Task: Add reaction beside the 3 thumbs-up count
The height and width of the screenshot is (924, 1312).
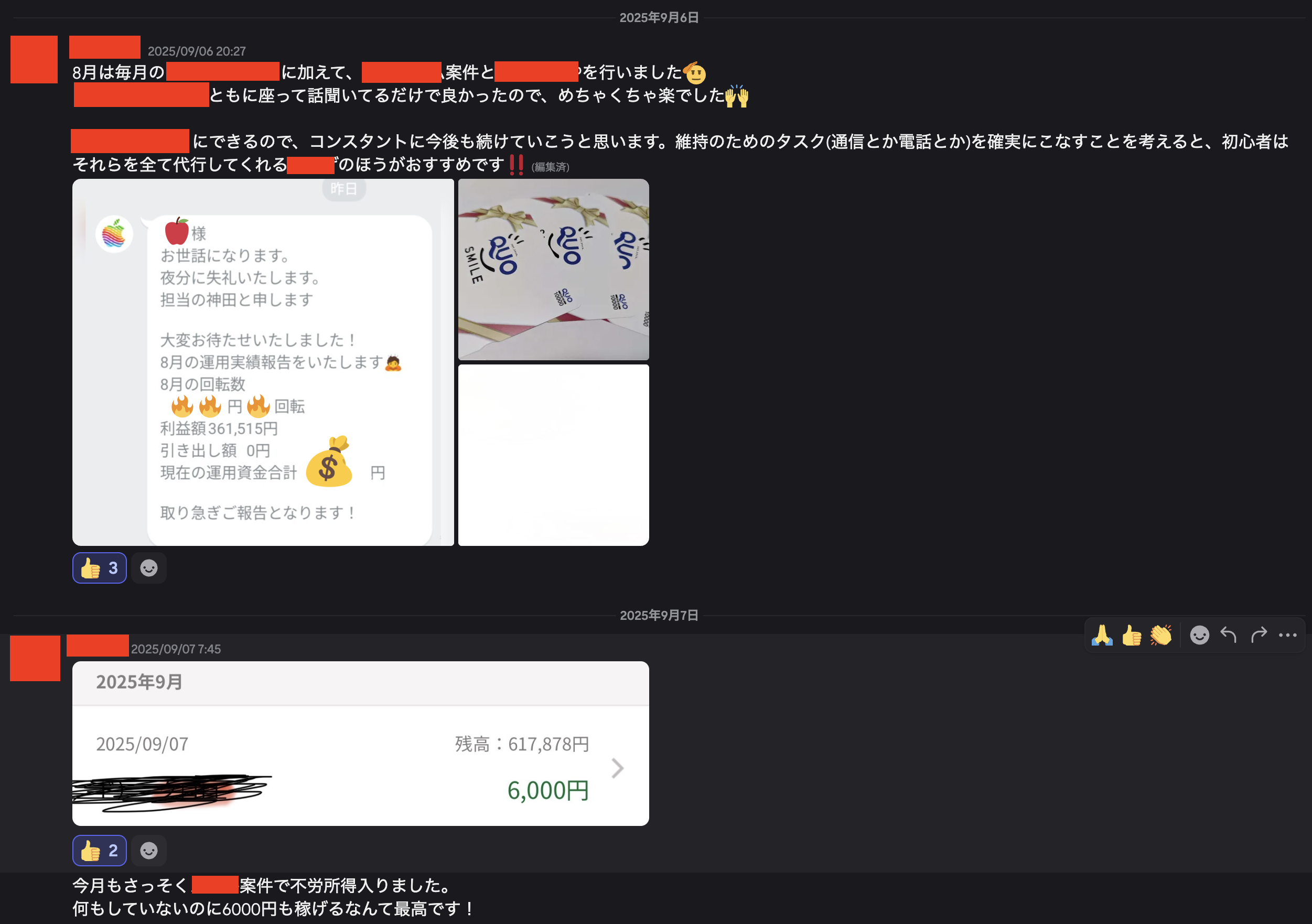Action: [148, 568]
